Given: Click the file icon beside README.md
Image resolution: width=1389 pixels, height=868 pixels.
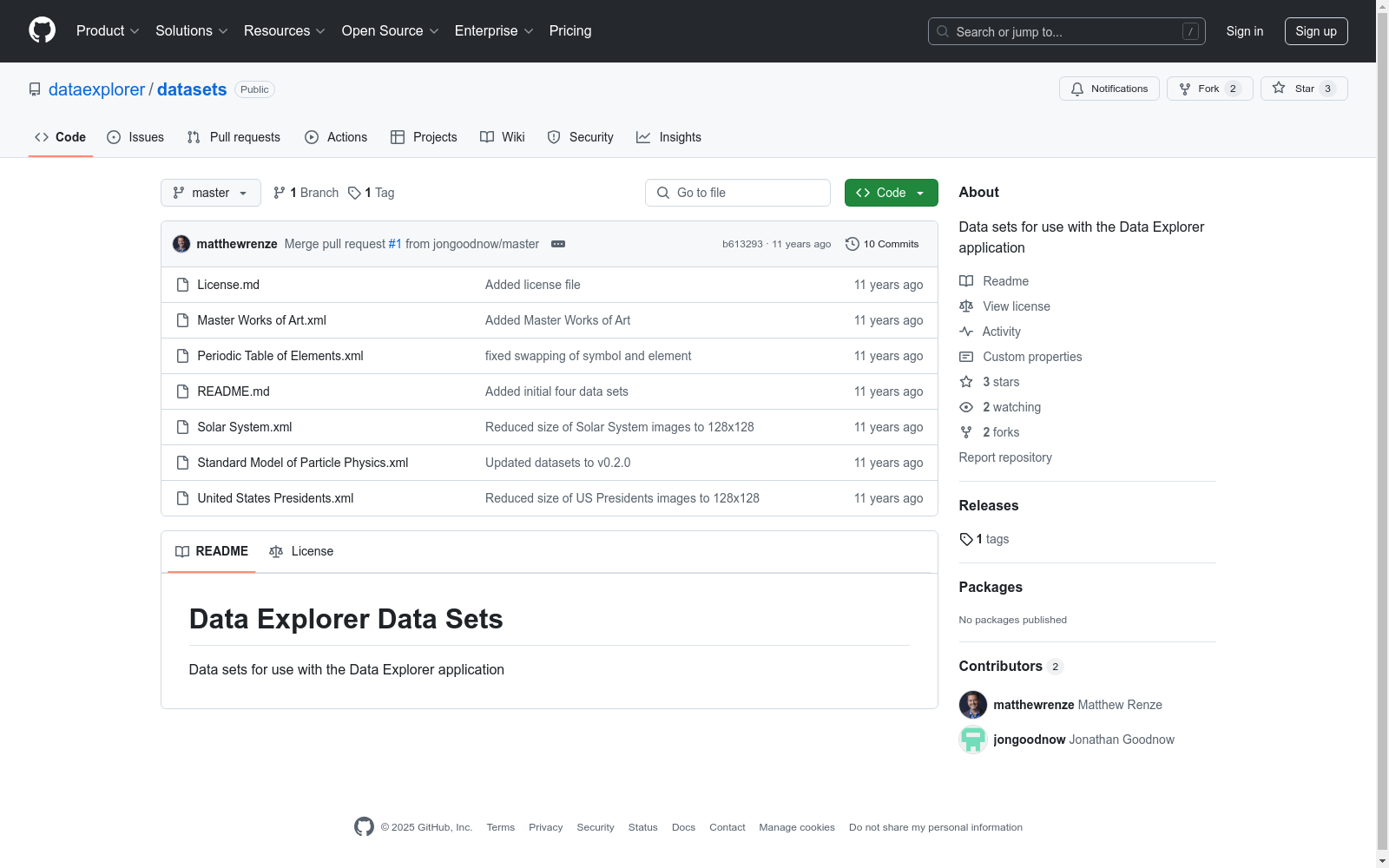Looking at the screenshot, I should (x=182, y=391).
